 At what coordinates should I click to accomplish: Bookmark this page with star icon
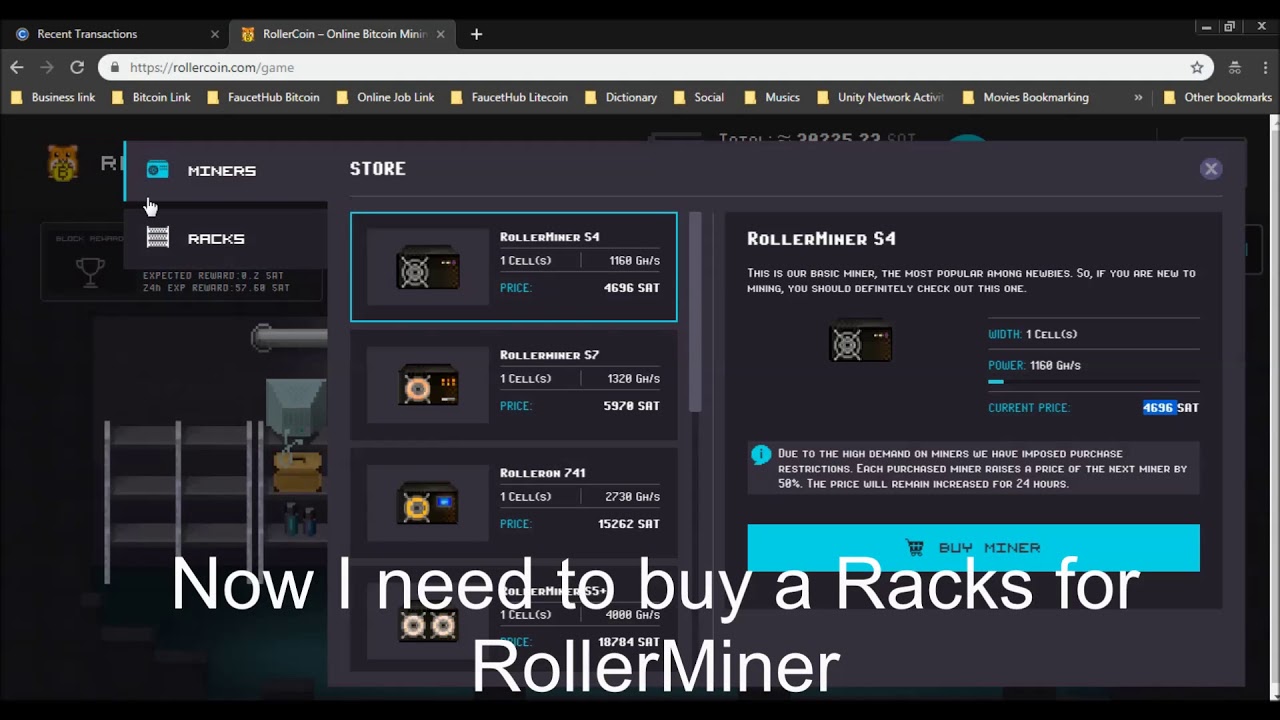(1197, 67)
